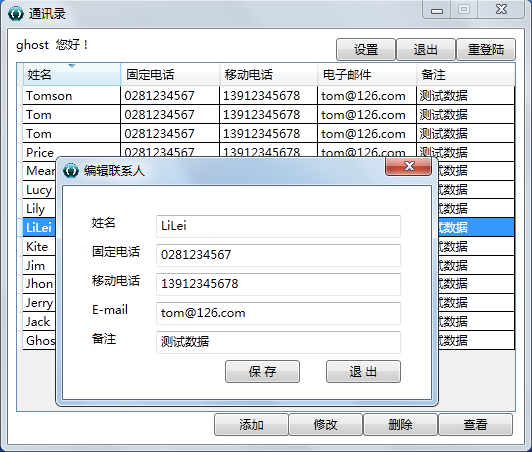Click the 移动电话 input field

[x=278, y=284]
